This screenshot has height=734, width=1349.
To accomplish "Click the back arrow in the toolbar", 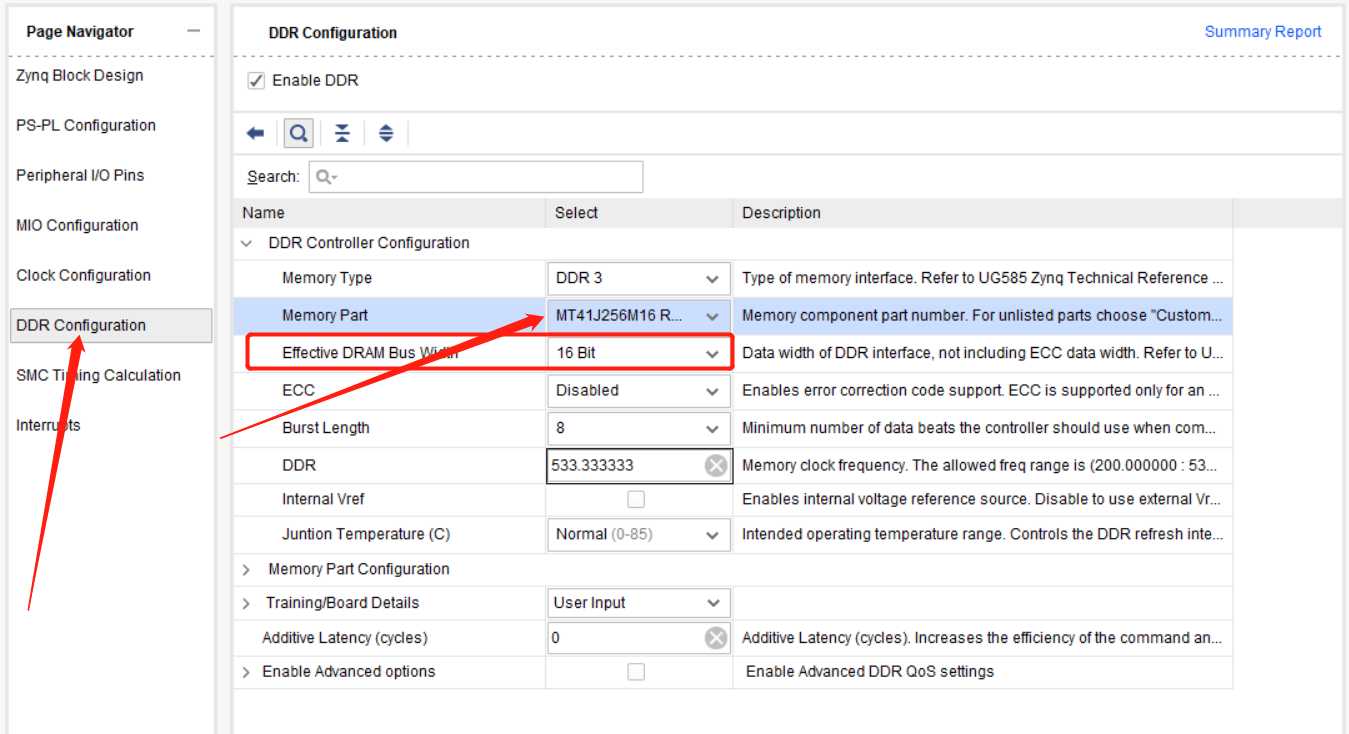I will tap(257, 132).
